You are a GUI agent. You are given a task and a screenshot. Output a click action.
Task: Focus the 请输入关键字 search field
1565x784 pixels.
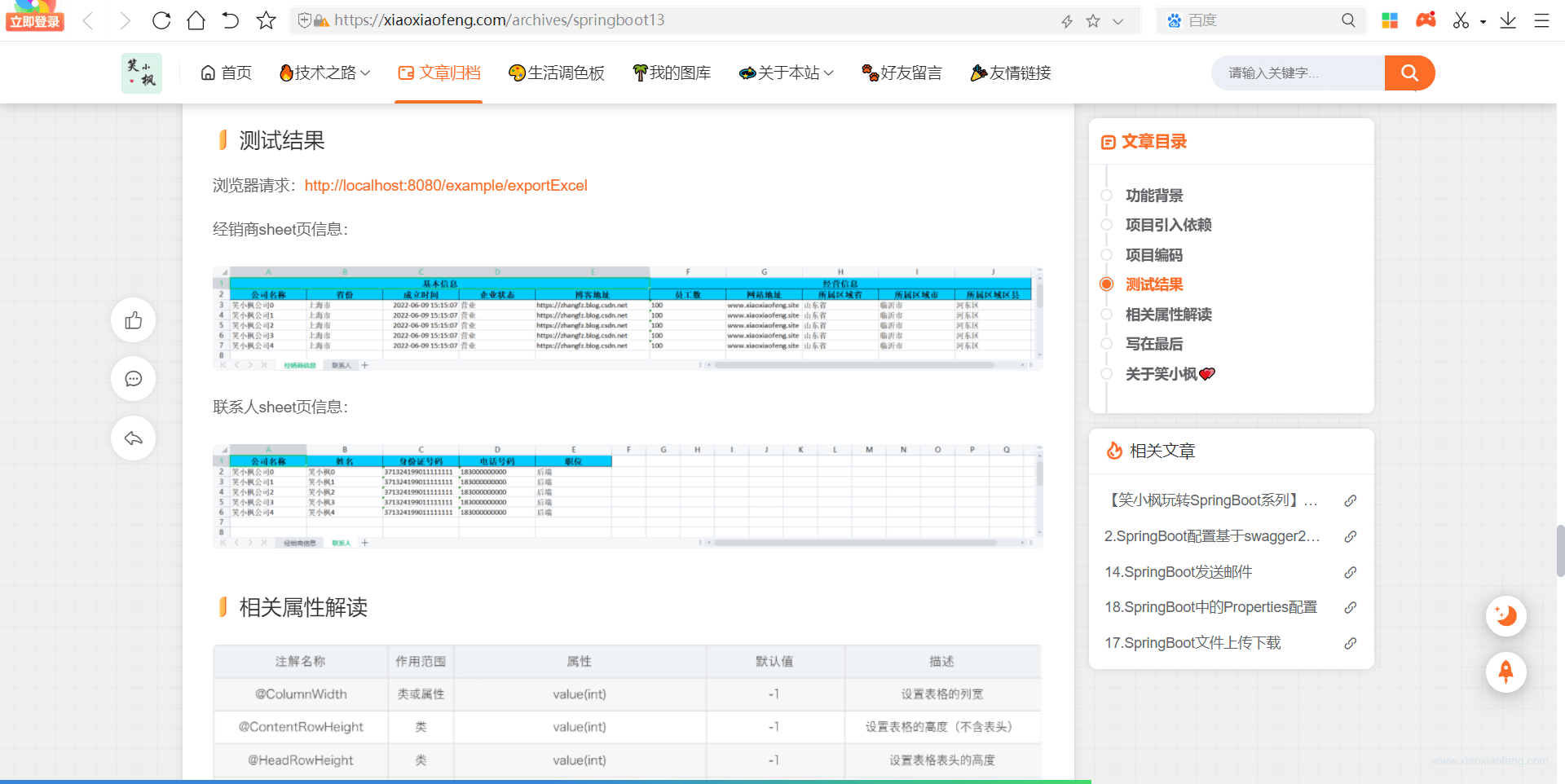click(1298, 73)
